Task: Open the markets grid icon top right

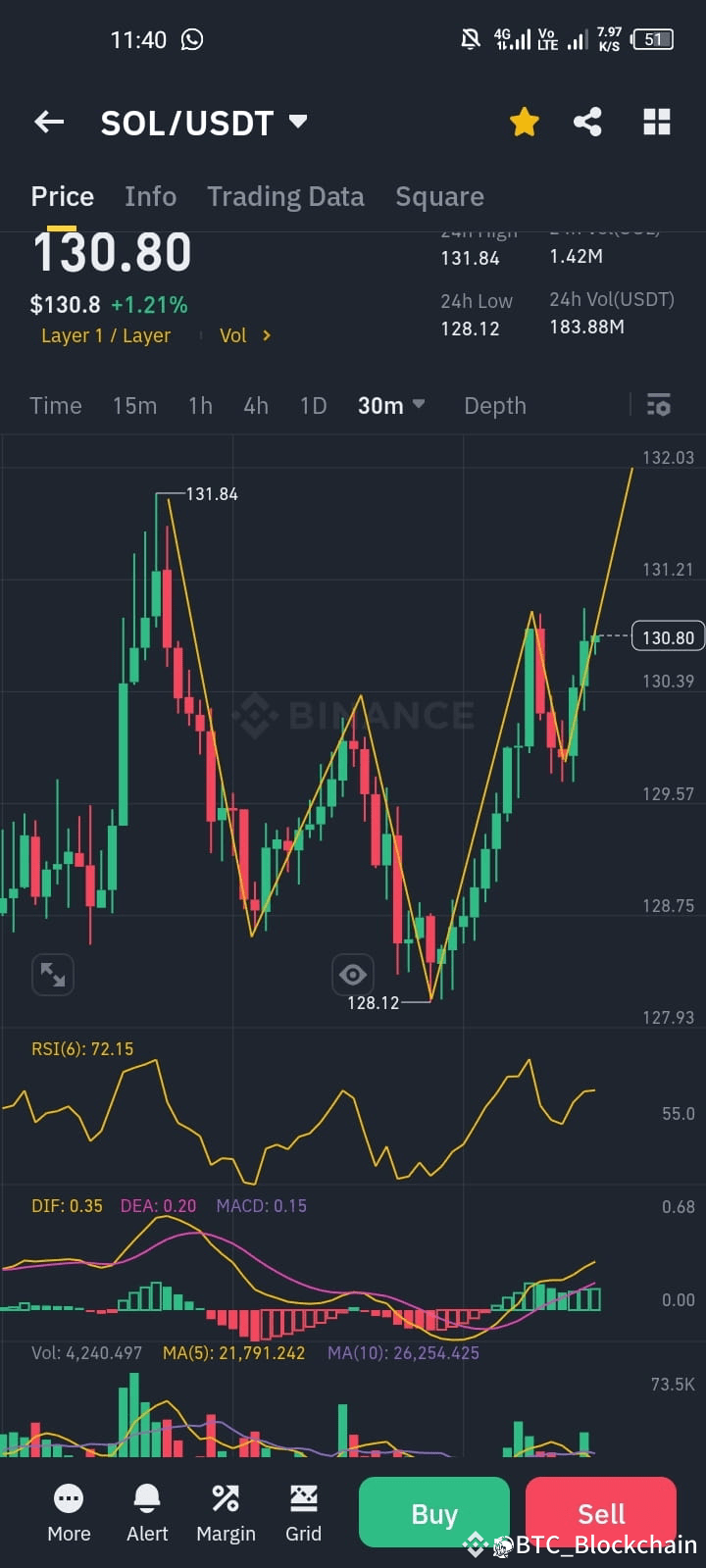Action: (655, 122)
